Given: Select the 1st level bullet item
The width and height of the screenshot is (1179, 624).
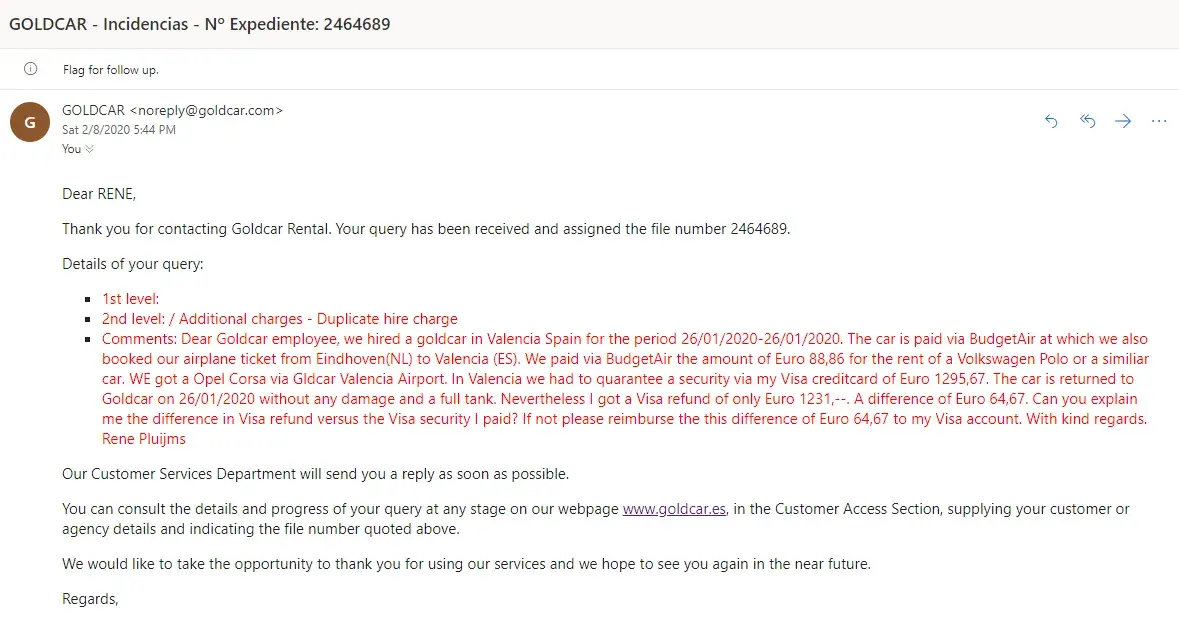Looking at the screenshot, I should [x=130, y=299].
